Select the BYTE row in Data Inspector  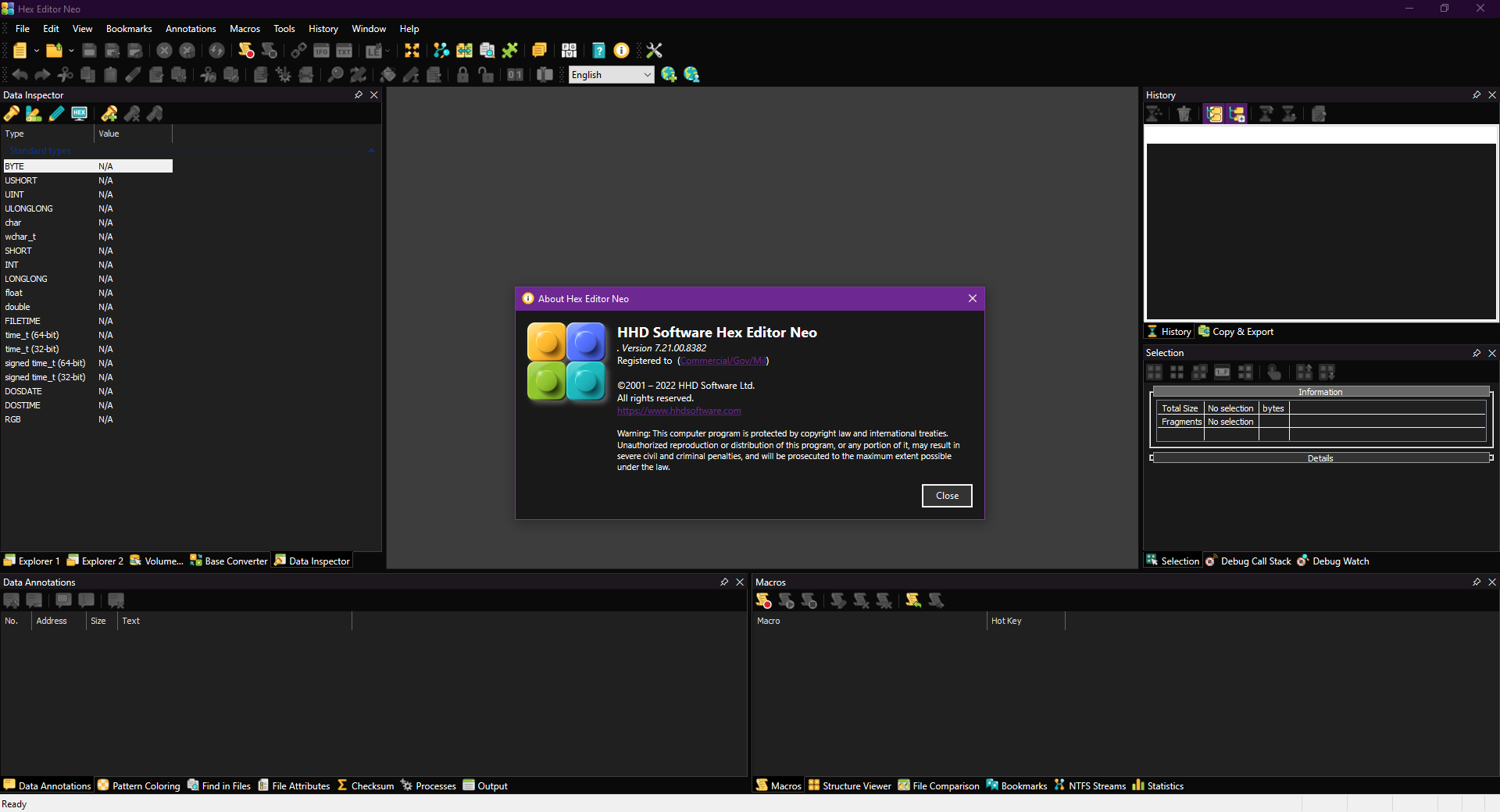pyautogui.click(x=87, y=166)
